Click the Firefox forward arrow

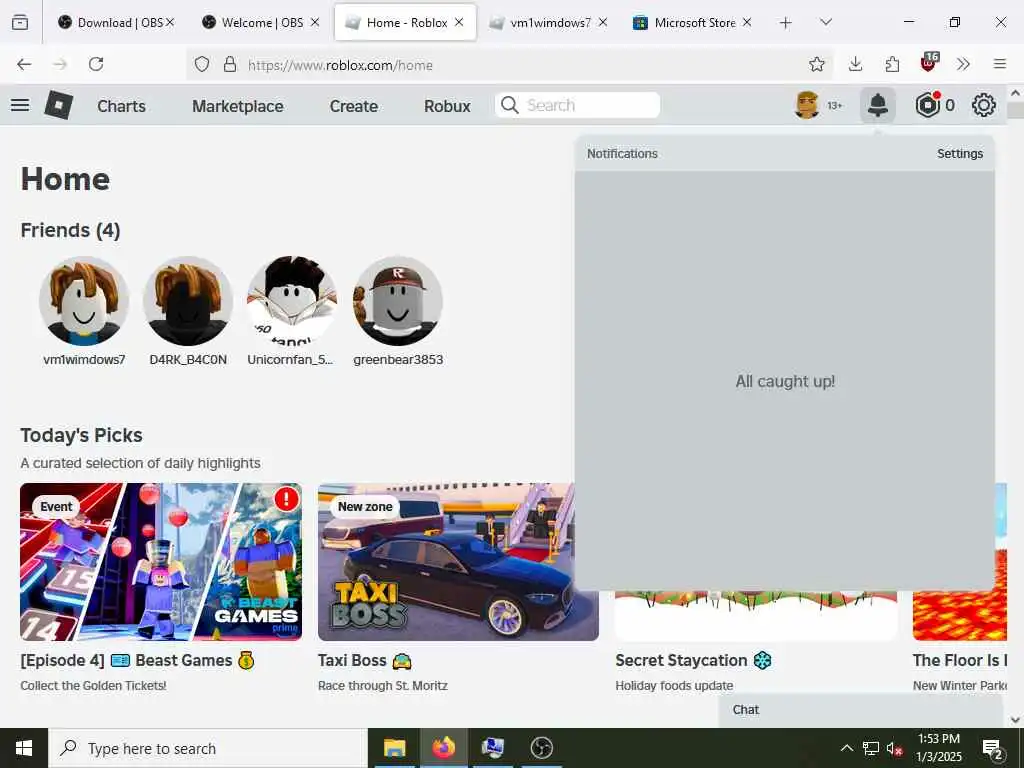(x=60, y=64)
